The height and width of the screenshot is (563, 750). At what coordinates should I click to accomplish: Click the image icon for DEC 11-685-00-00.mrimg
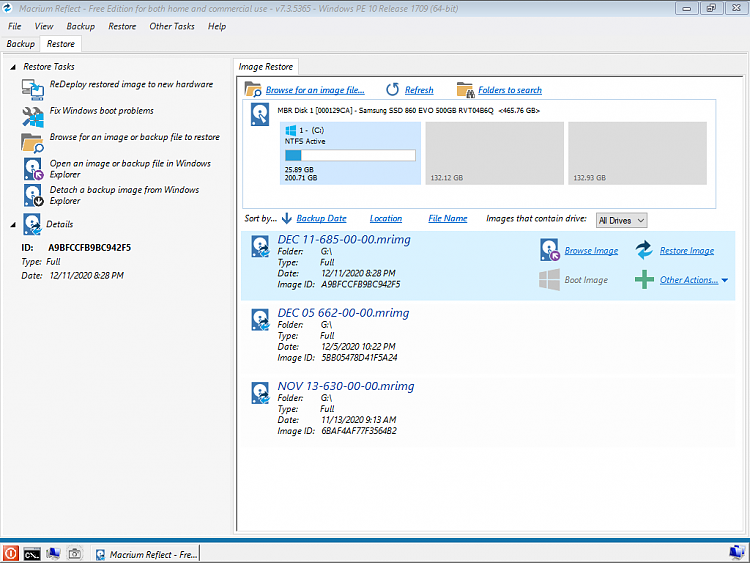click(261, 247)
